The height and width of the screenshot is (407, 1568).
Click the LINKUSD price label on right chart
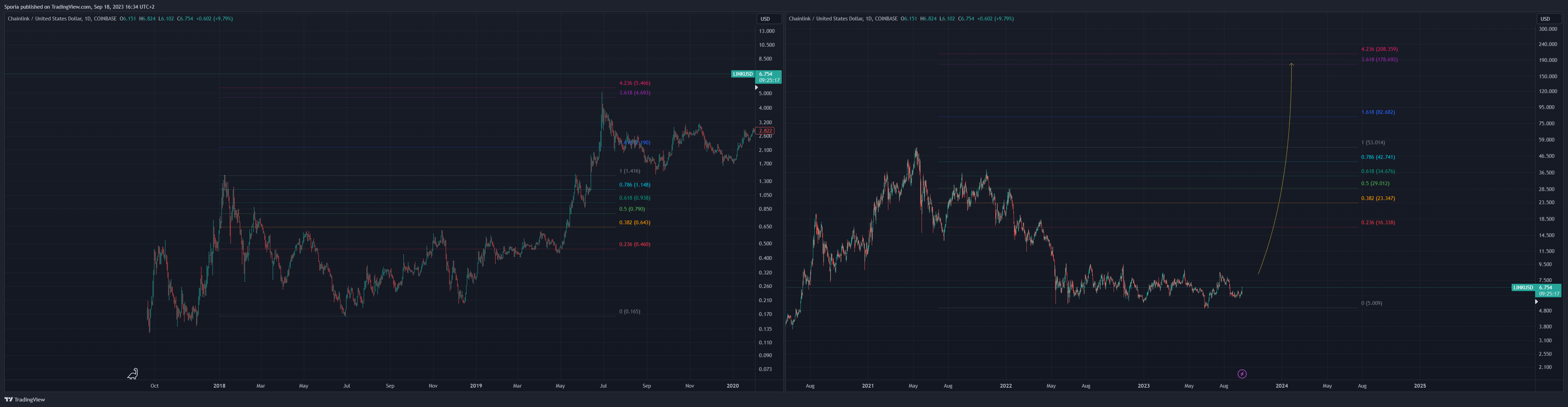pyautogui.click(x=1523, y=288)
